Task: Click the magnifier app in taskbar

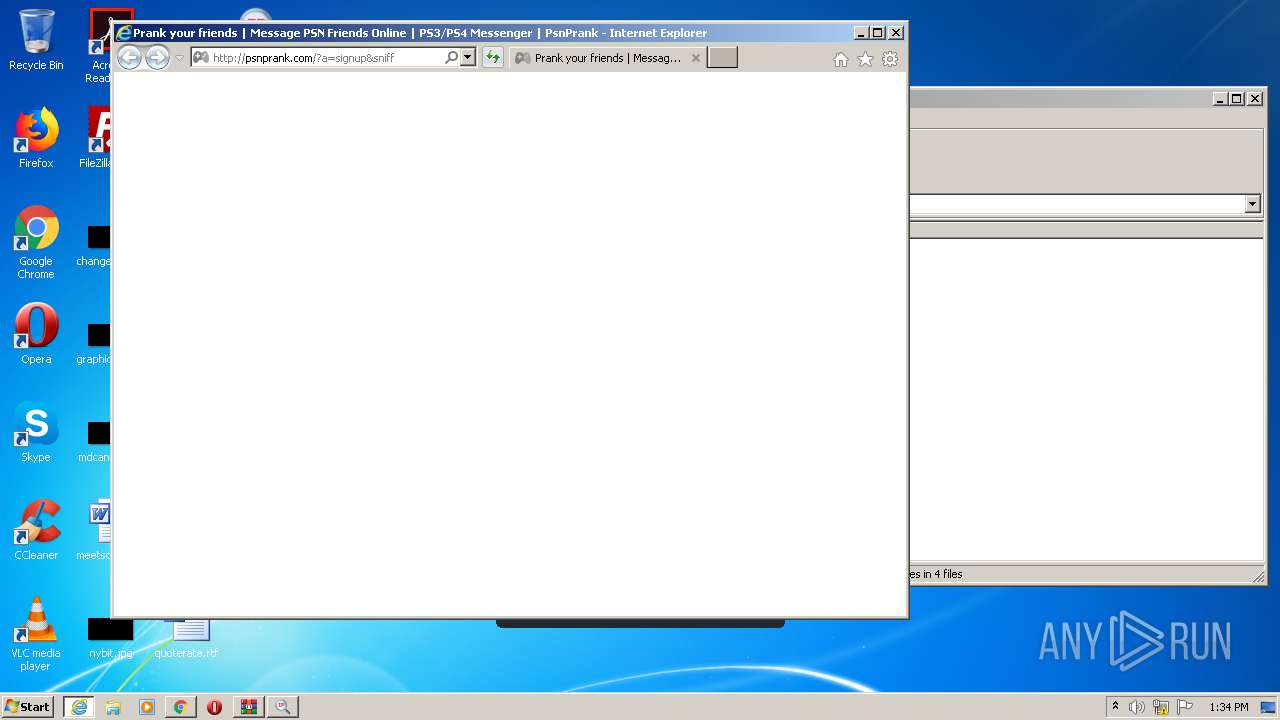Action: [282, 707]
